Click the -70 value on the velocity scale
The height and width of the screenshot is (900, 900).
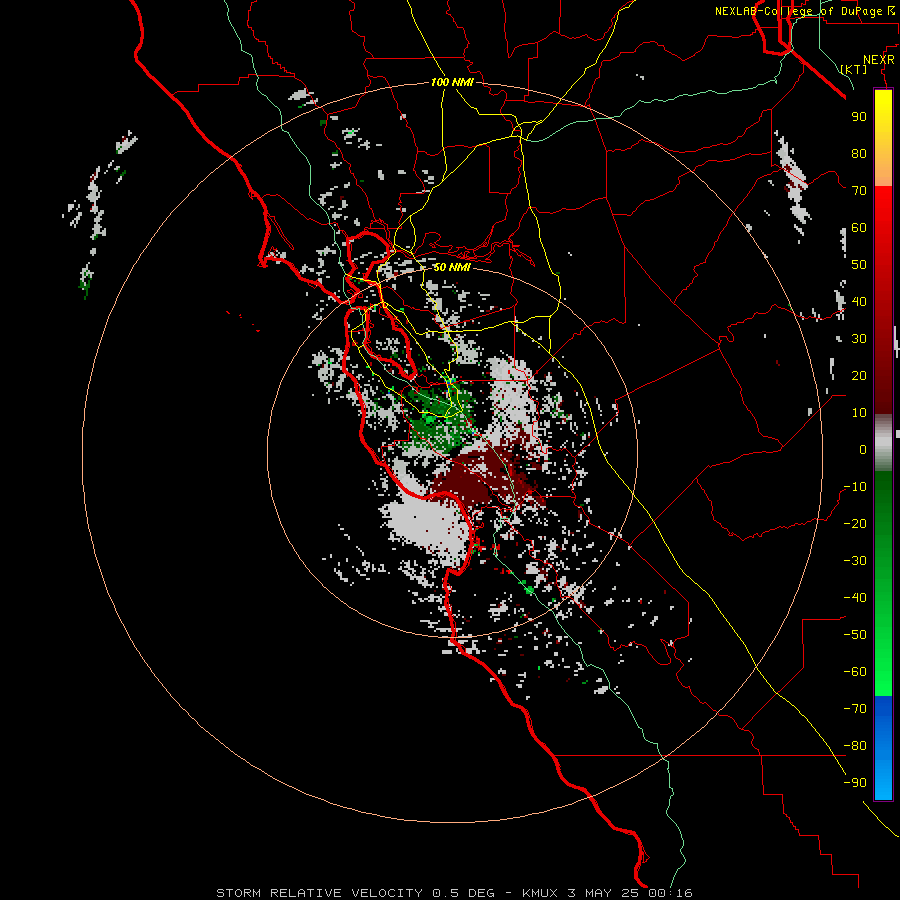coord(855,709)
